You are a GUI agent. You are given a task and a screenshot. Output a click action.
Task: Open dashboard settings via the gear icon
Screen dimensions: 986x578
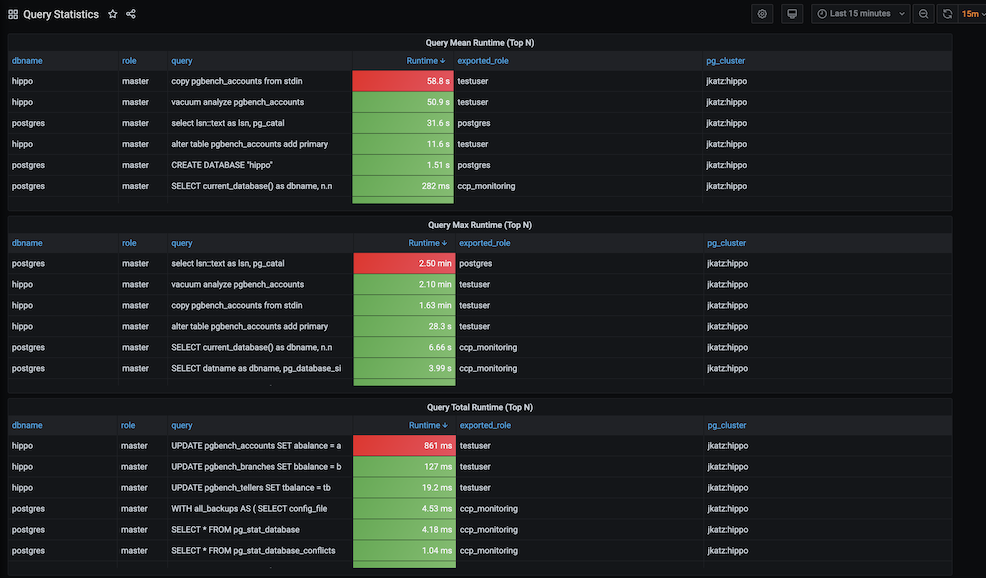pyautogui.click(x=762, y=13)
